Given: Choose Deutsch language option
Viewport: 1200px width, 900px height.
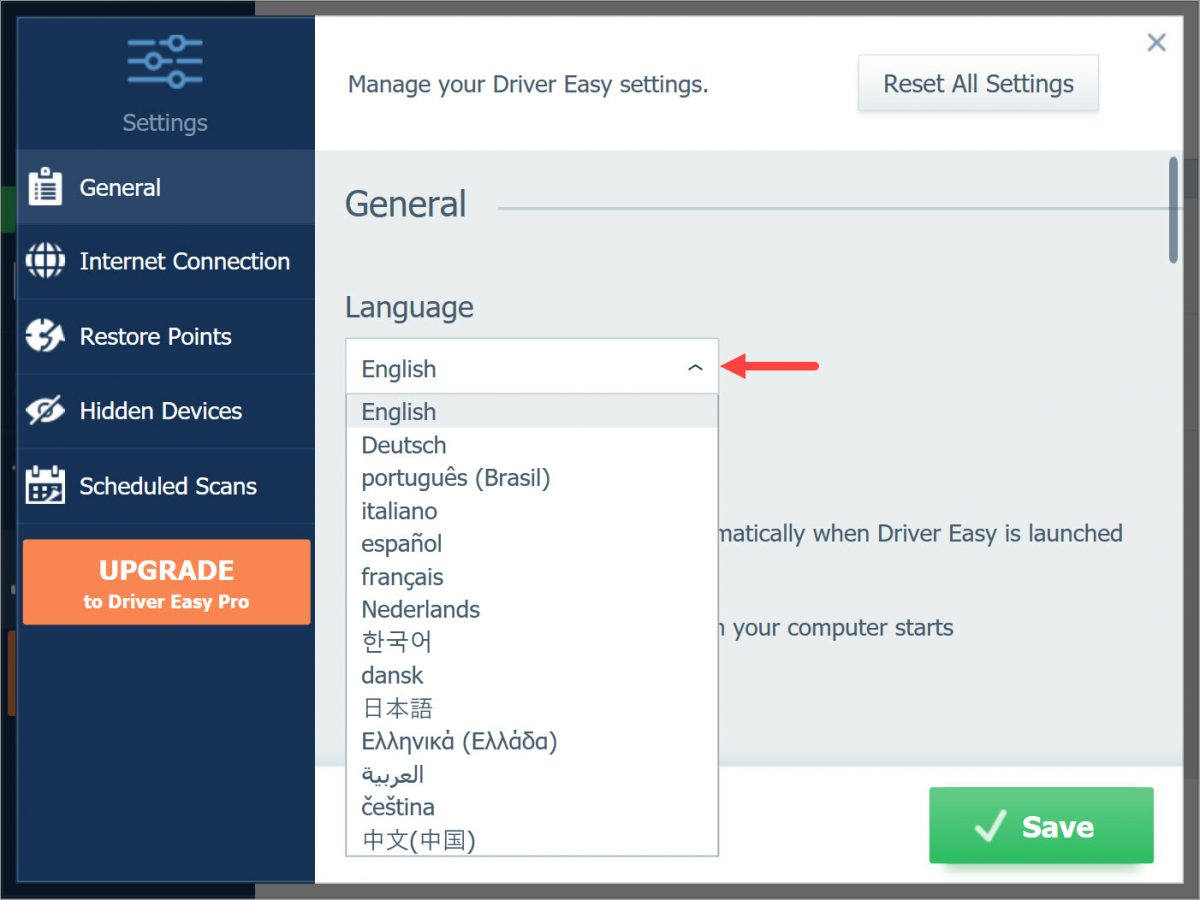Looking at the screenshot, I should pos(532,445).
